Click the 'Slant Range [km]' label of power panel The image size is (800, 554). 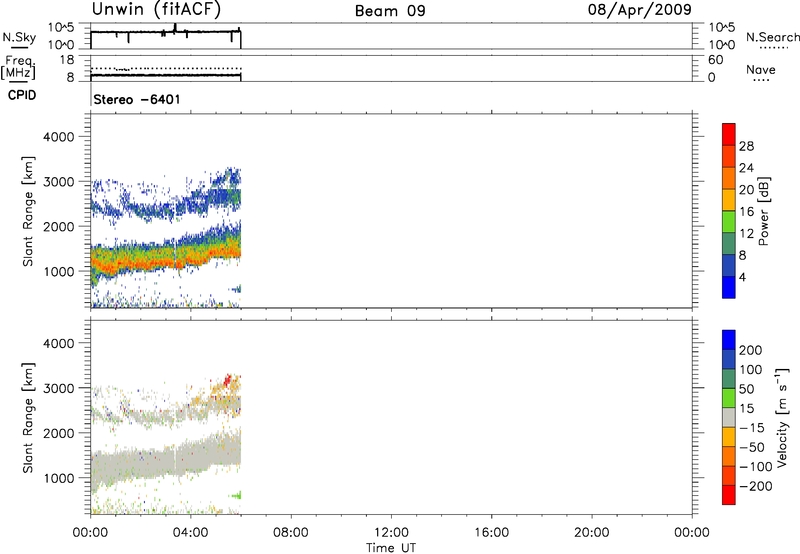point(28,211)
